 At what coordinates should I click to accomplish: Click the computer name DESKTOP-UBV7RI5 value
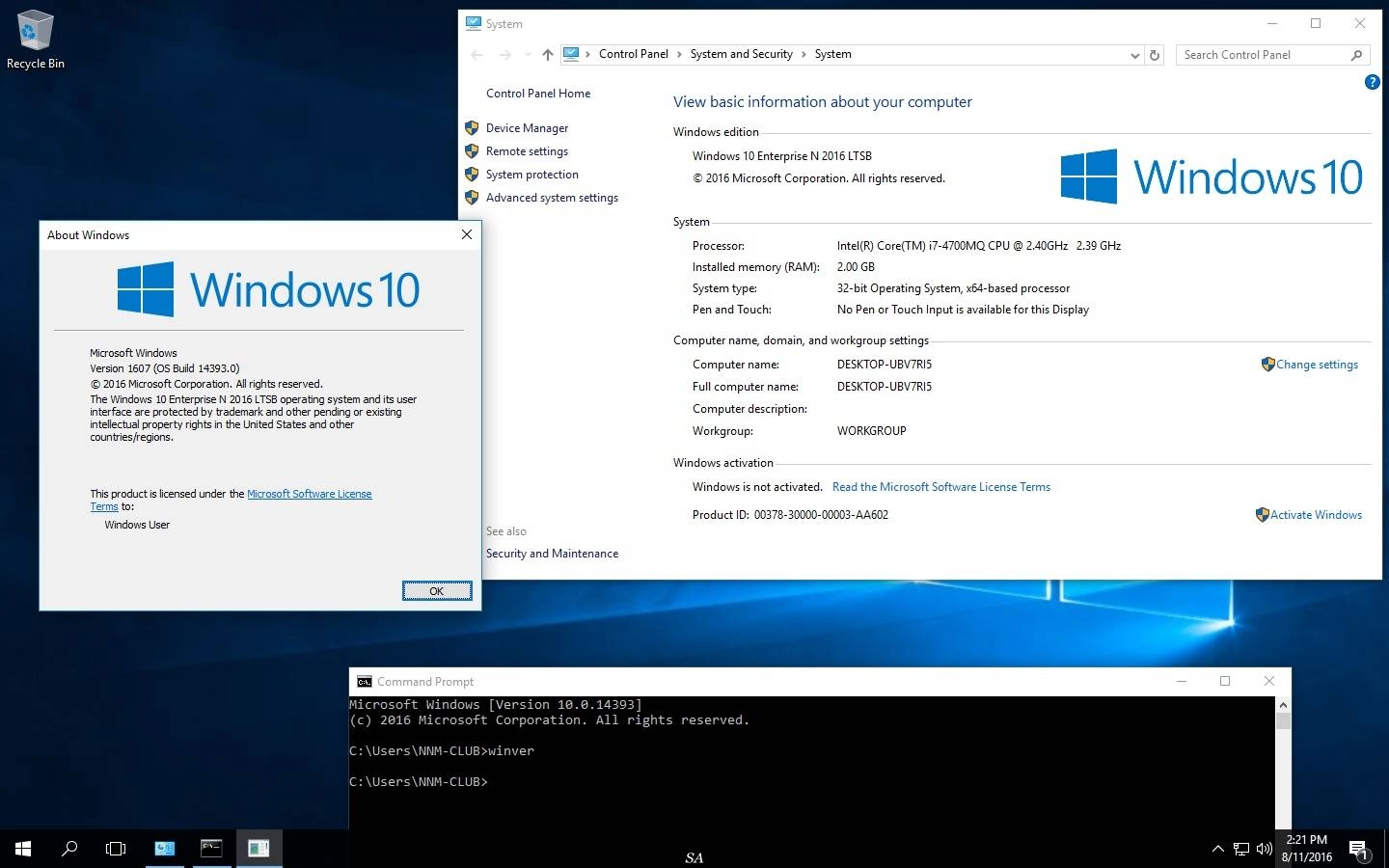(884, 365)
